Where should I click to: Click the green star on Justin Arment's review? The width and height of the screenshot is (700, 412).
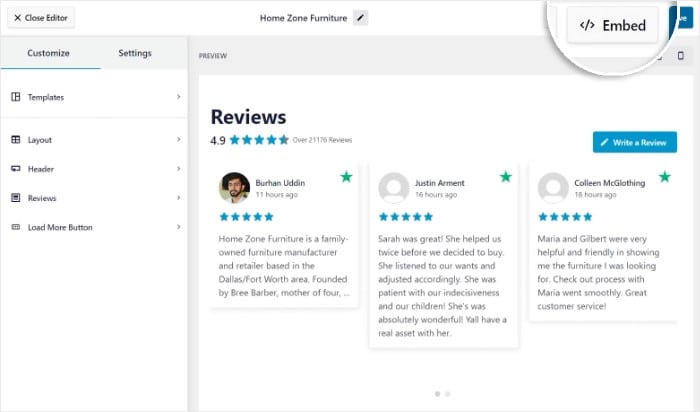(x=505, y=177)
